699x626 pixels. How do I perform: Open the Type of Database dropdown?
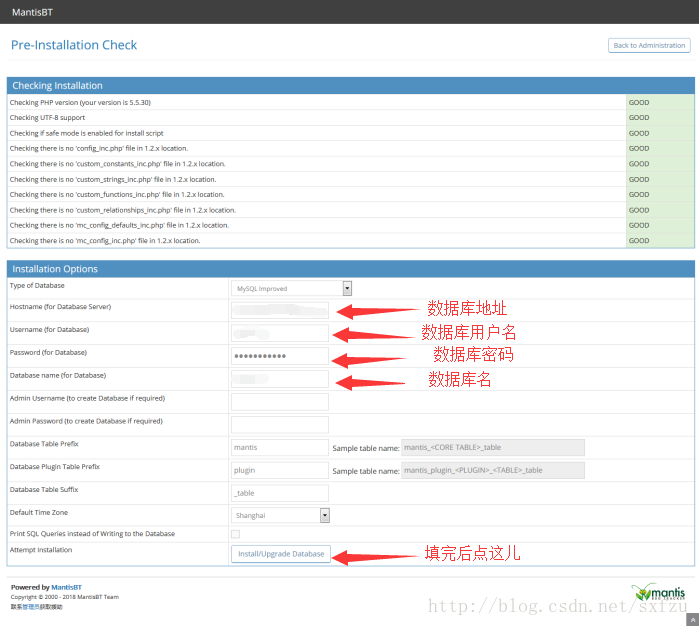pos(291,288)
